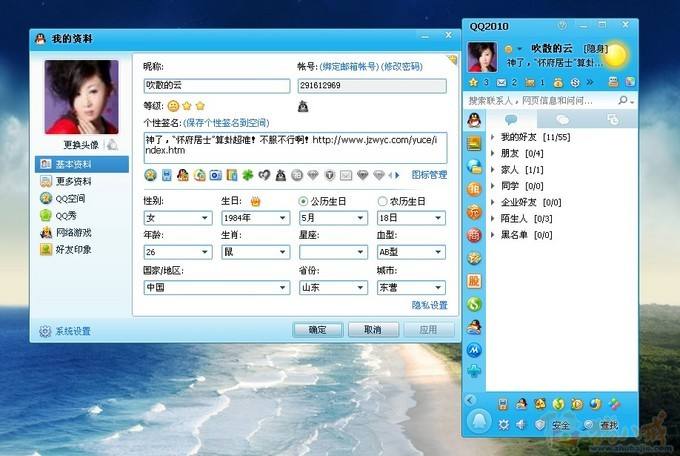Open QQ空间 in profile sidebar
This screenshot has height=456, width=680.
(x=82, y=198)
